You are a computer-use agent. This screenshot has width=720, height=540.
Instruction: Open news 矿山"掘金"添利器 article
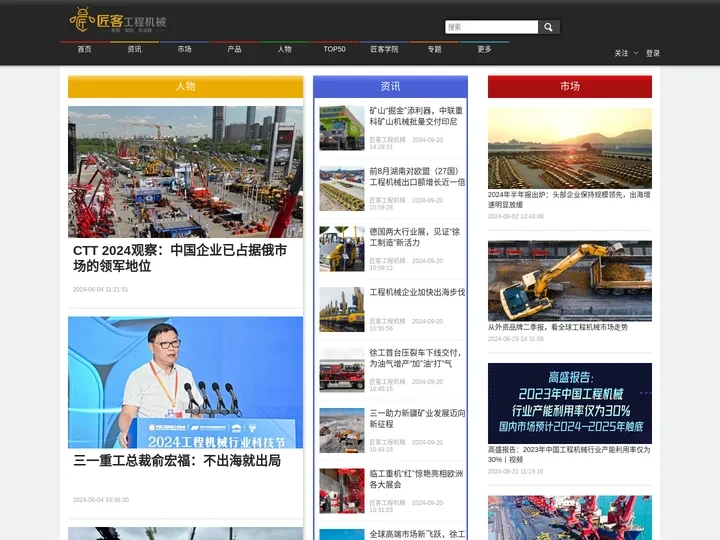(x=416, y=116)
